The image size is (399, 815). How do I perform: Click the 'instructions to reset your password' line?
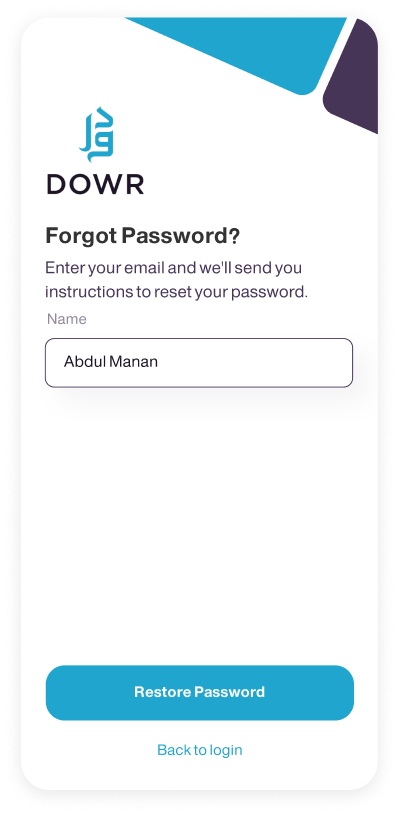click(177, 292)
